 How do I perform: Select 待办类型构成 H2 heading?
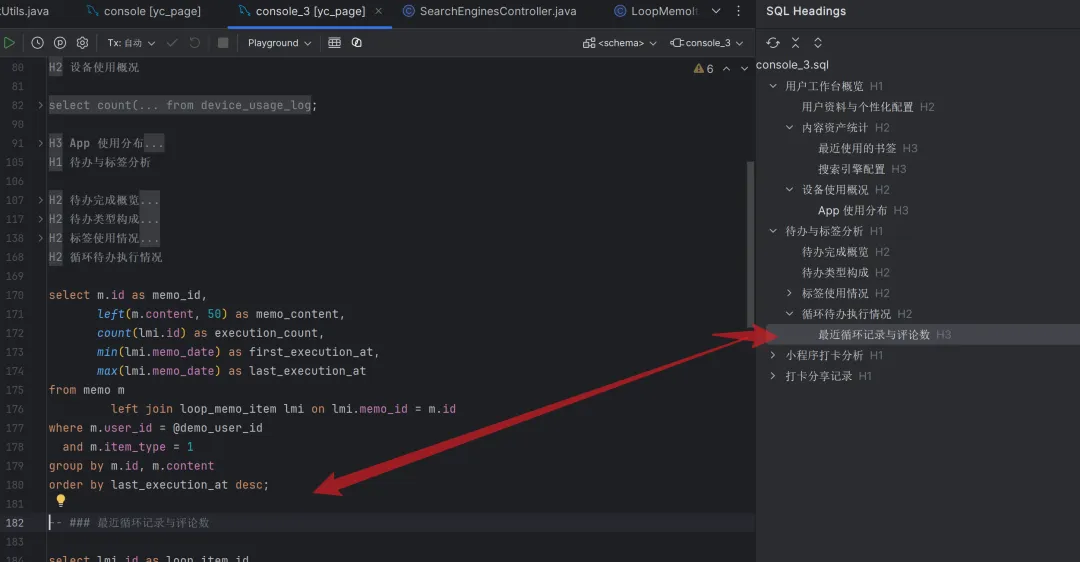[x=845, y=272]
